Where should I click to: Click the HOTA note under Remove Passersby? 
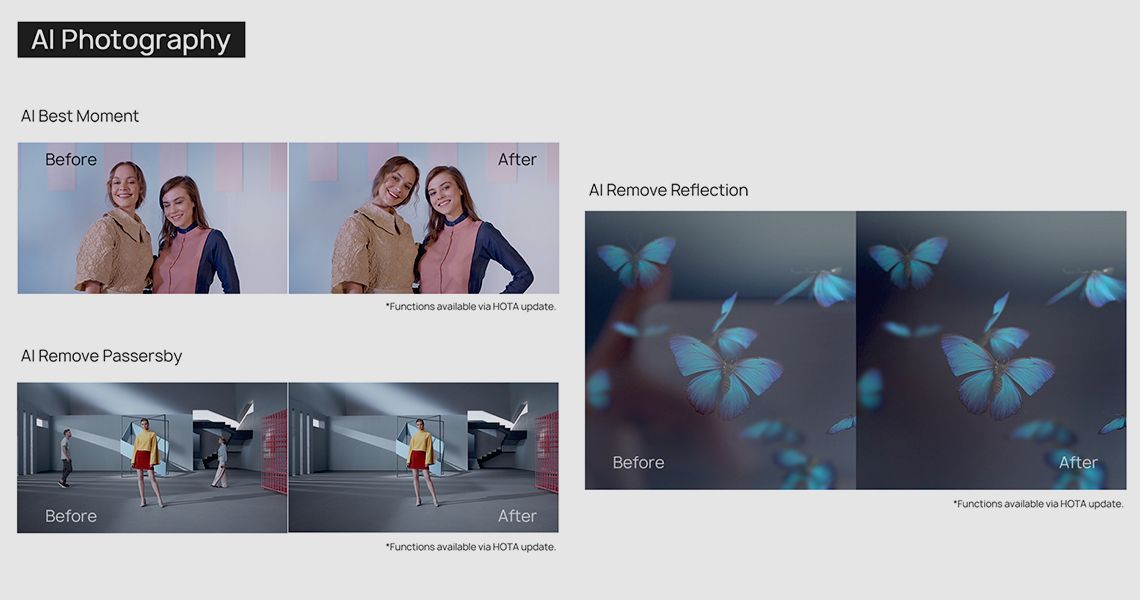[x=470, y=547]
